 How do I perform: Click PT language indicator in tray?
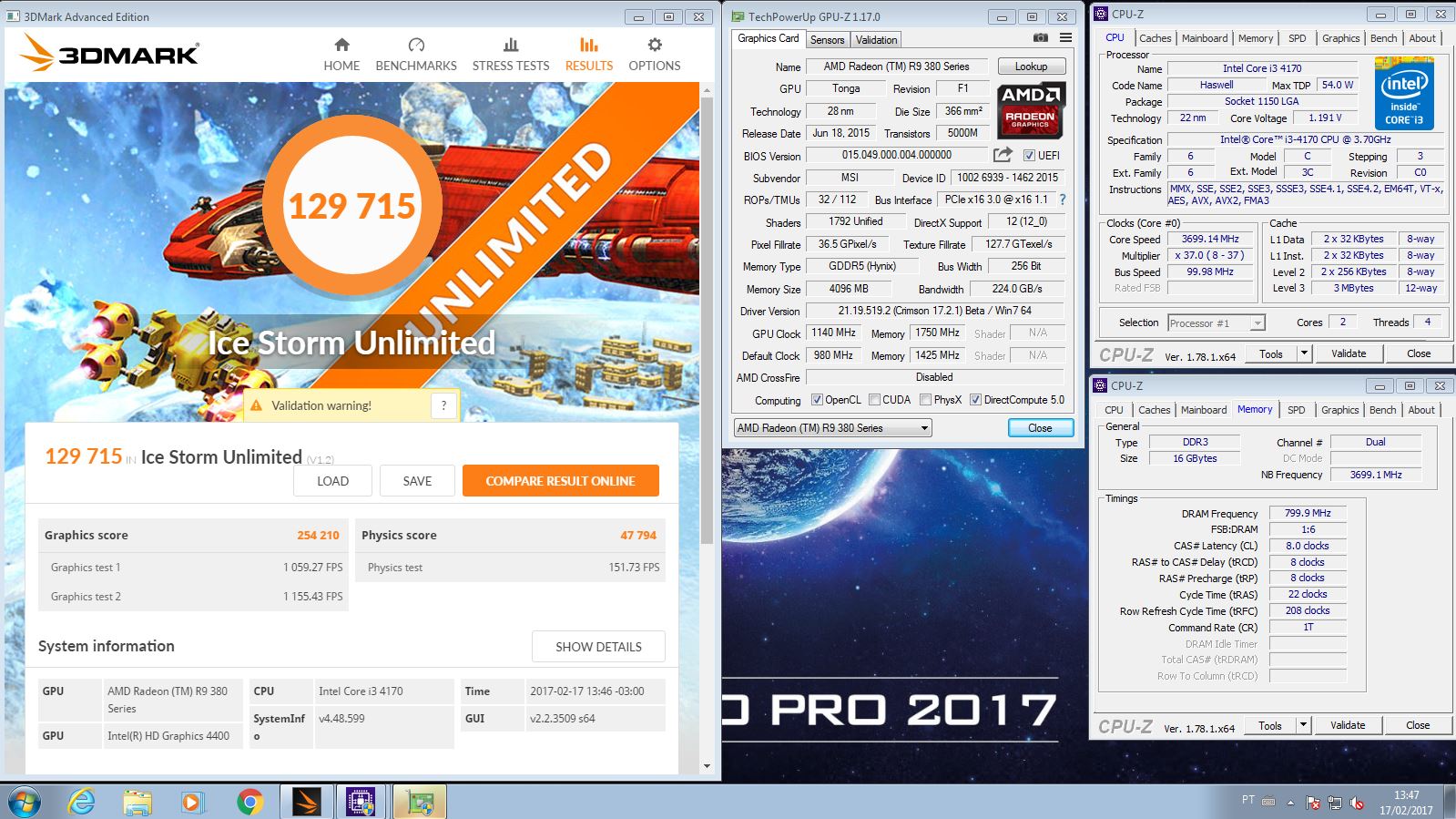(1247, 800)
